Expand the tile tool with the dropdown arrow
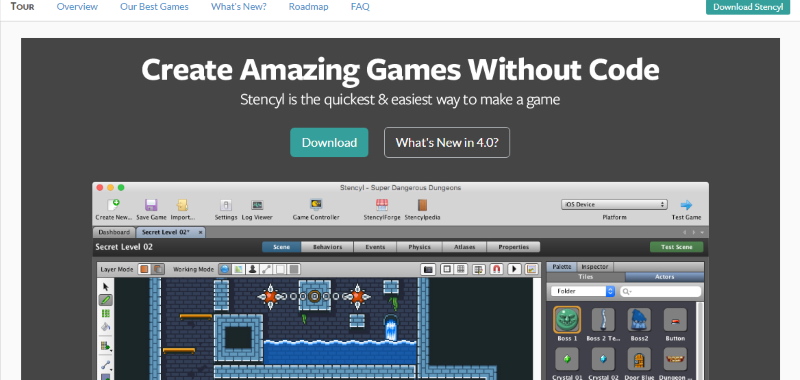800x380 pixels. point(106,346)
